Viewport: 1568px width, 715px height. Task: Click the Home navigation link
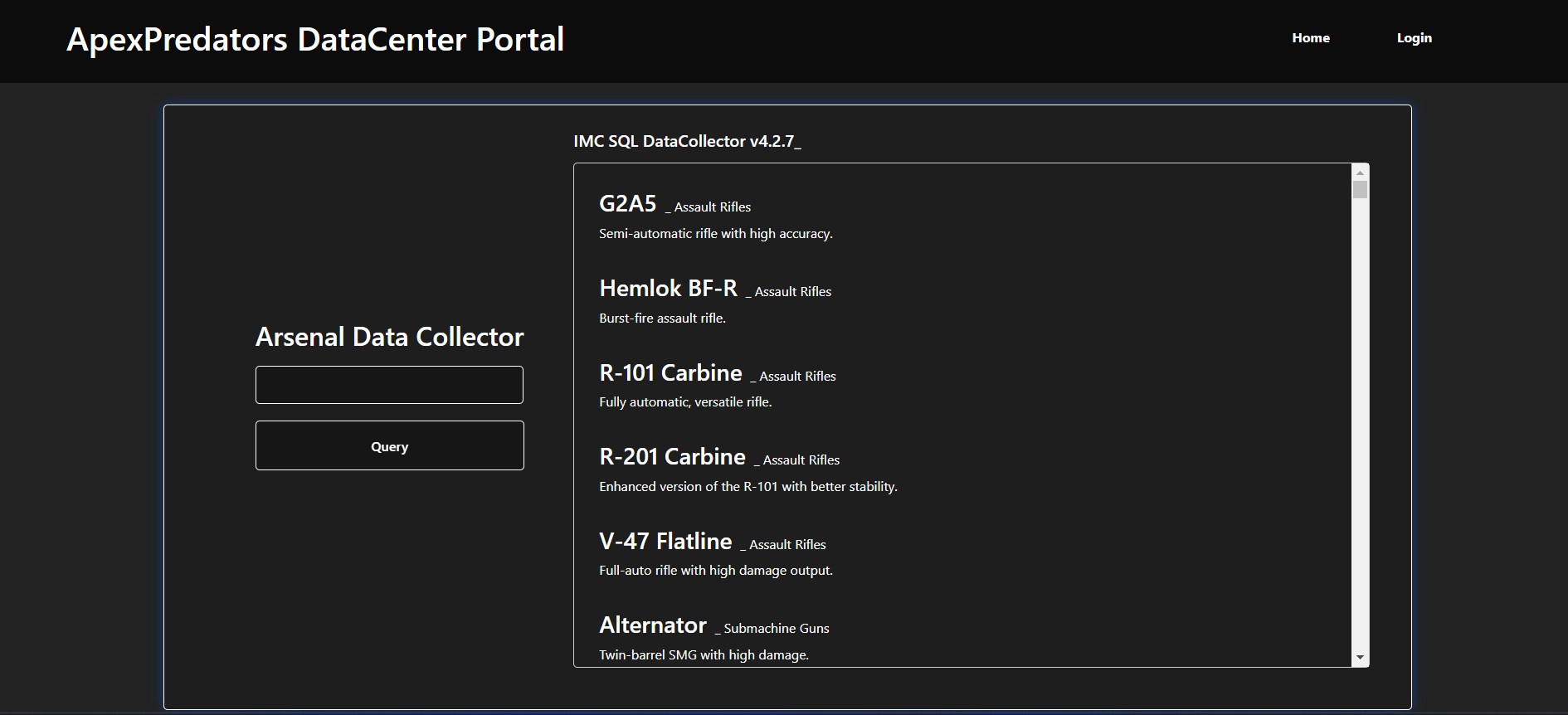(x=1310, y=38)
